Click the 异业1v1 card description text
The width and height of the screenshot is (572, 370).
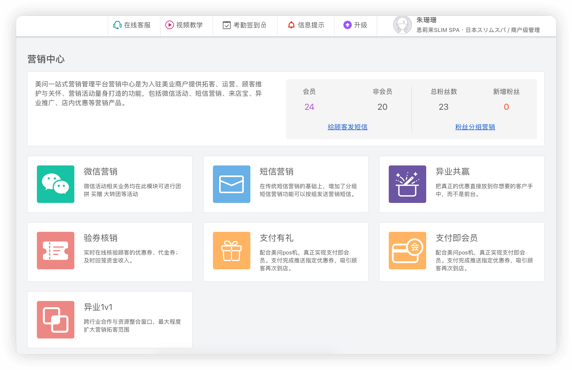tap(132, 325)
